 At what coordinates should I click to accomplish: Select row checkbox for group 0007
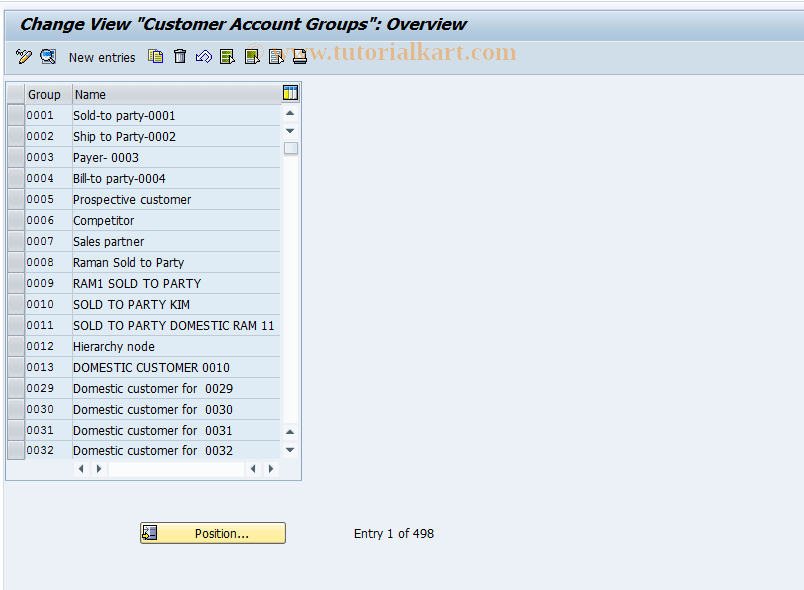coord(16,241)
